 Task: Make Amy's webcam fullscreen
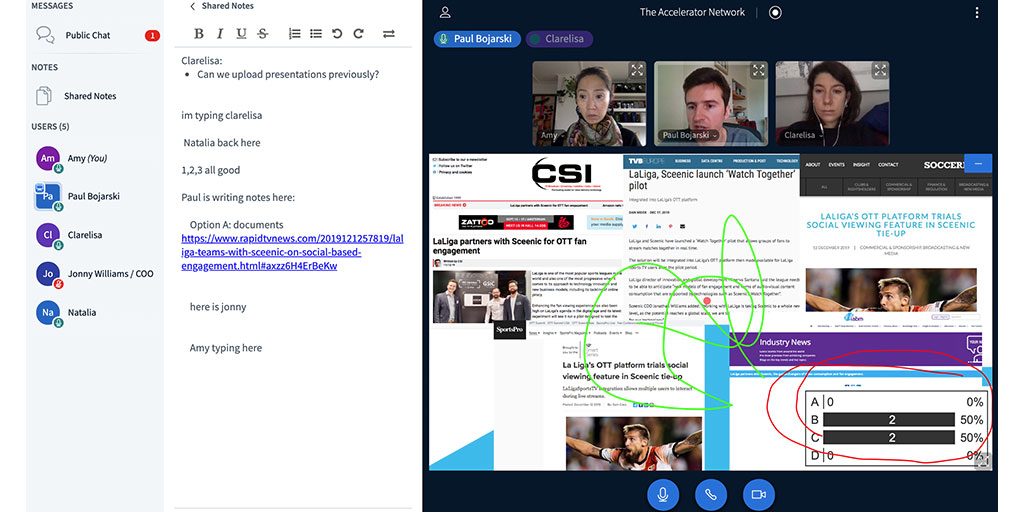click(x=637, y=71)
